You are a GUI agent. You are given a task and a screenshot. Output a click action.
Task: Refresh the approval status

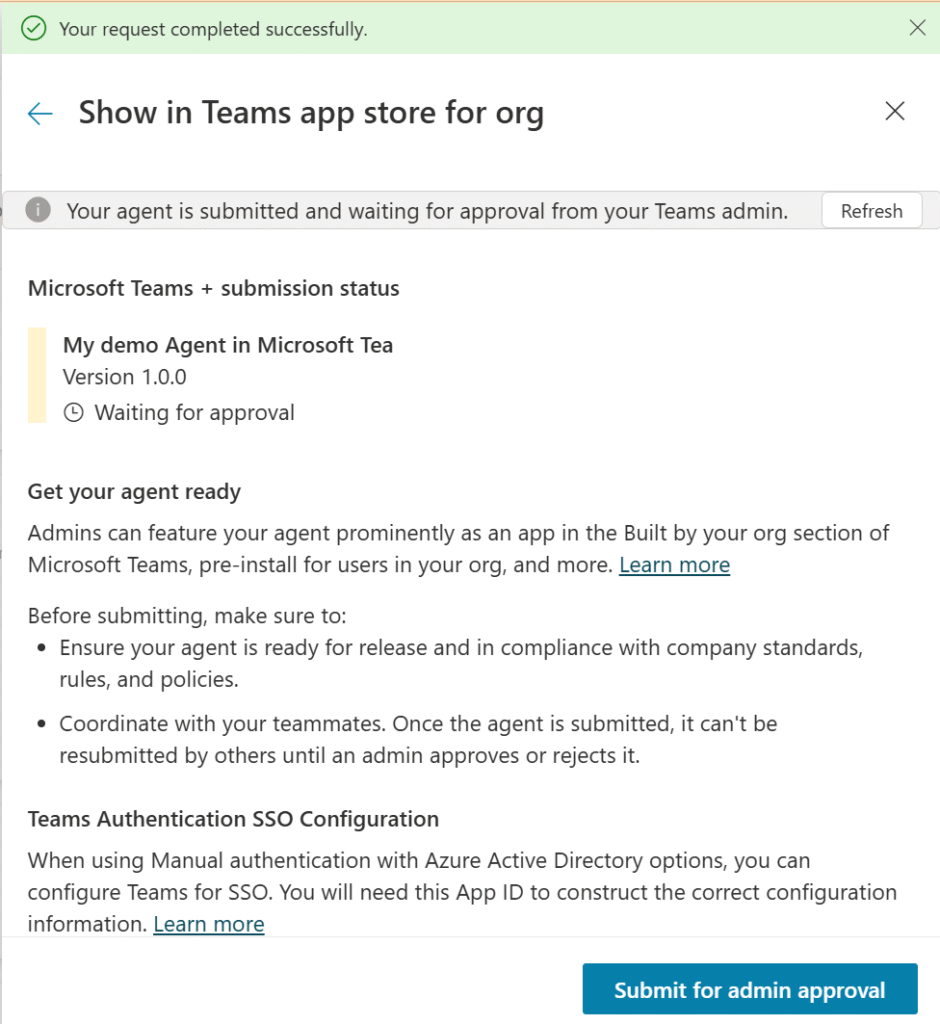coord(871,211)
